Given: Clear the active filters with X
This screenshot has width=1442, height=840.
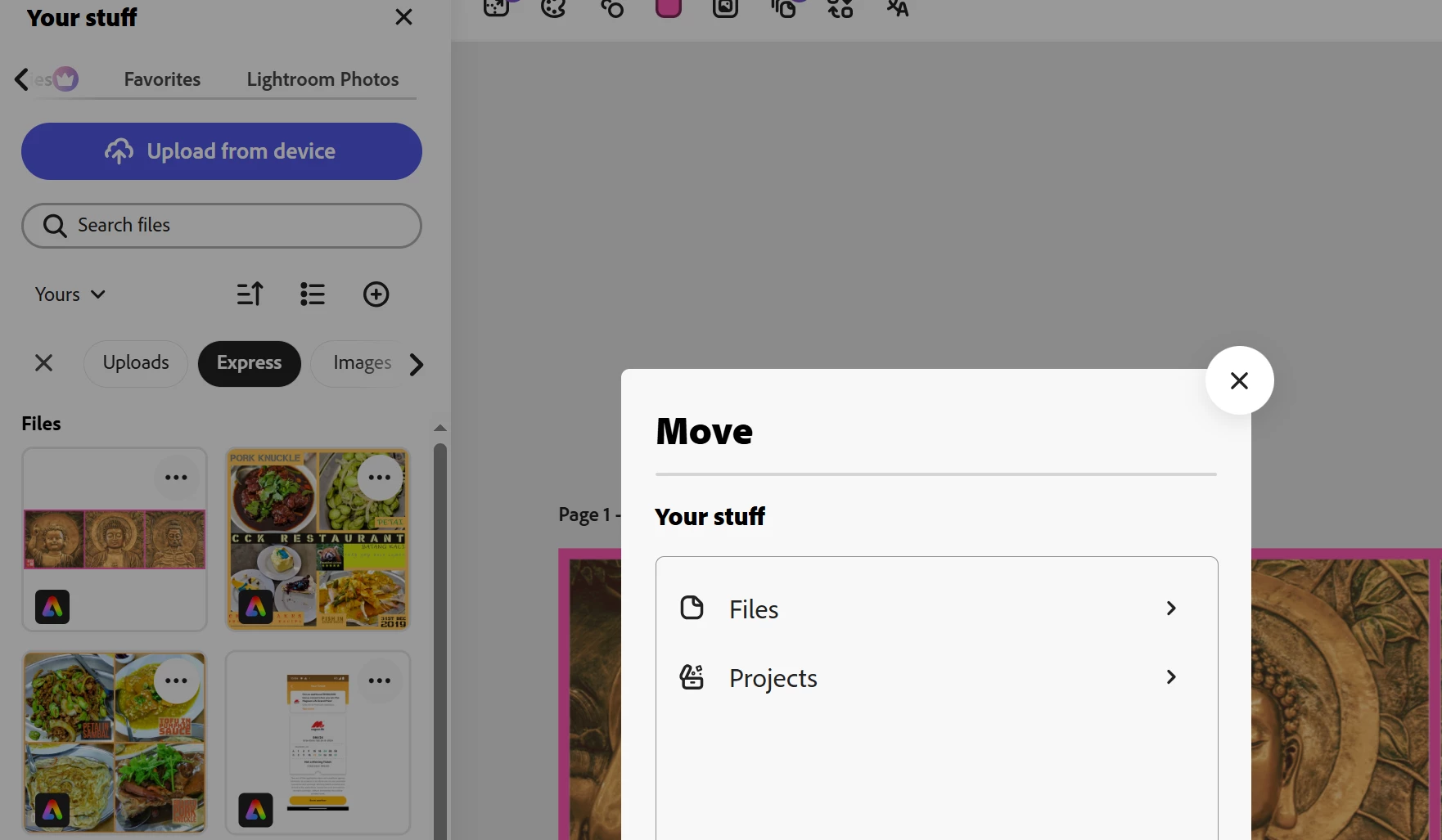Looking at the screenshot, I should (x=44, y=362).
